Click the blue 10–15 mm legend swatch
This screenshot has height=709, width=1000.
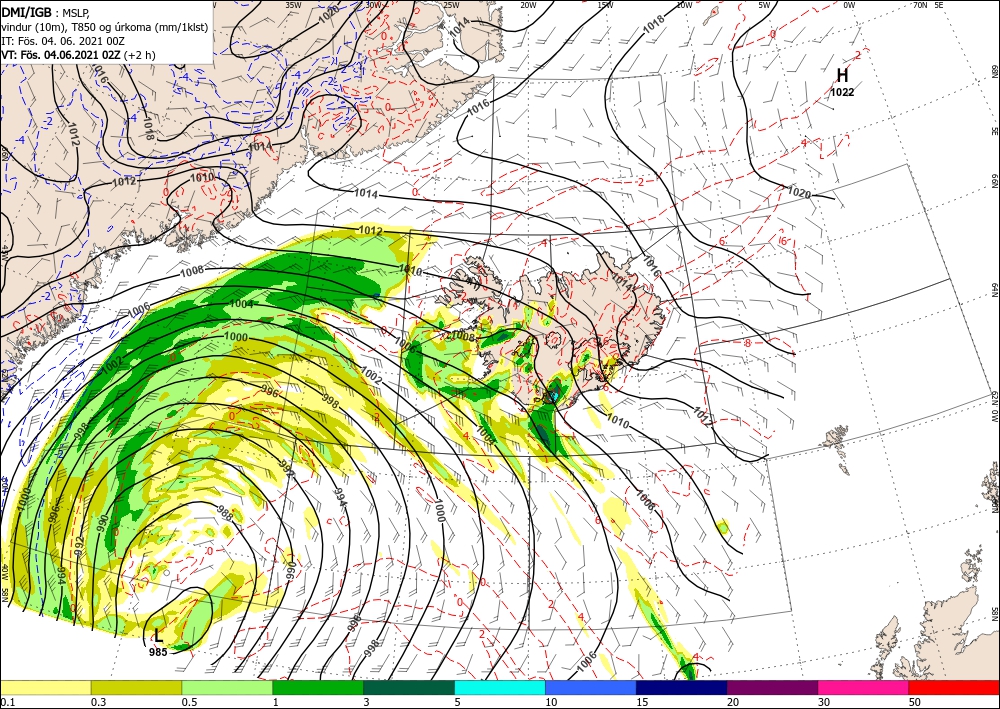[x=591, y=687]
